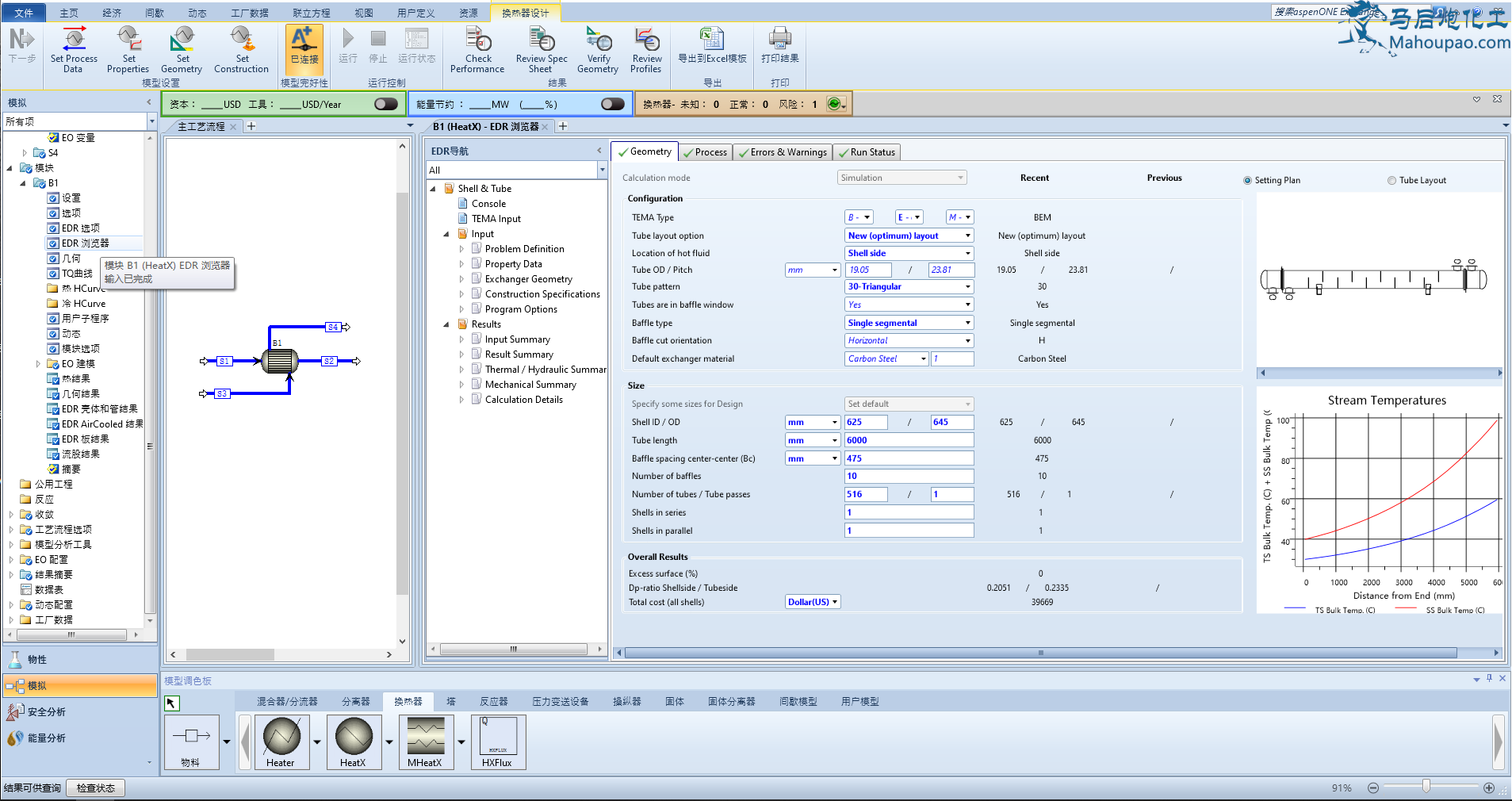Viewport: 1512px width, 801px height.
Task: Select the 塔 (Columns) palette category tab
Action: coord(451,701)
